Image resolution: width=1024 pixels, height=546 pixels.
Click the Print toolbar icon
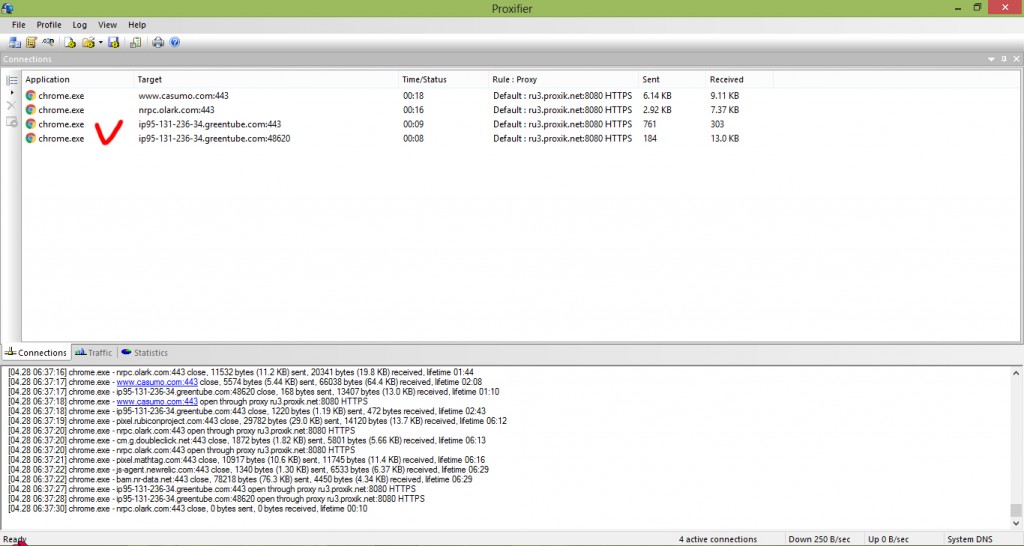(158, 42)
